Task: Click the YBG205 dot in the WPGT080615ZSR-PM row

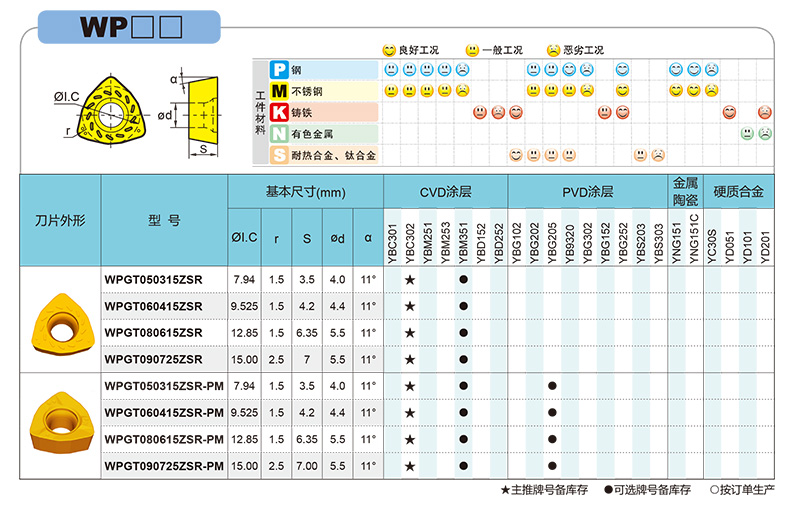Action: coord(552,439)
